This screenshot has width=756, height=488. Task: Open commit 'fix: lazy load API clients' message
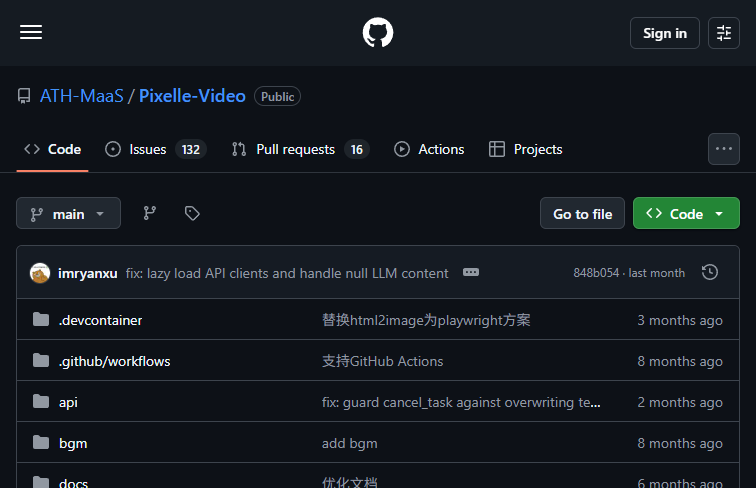click(x=287, y=273)
